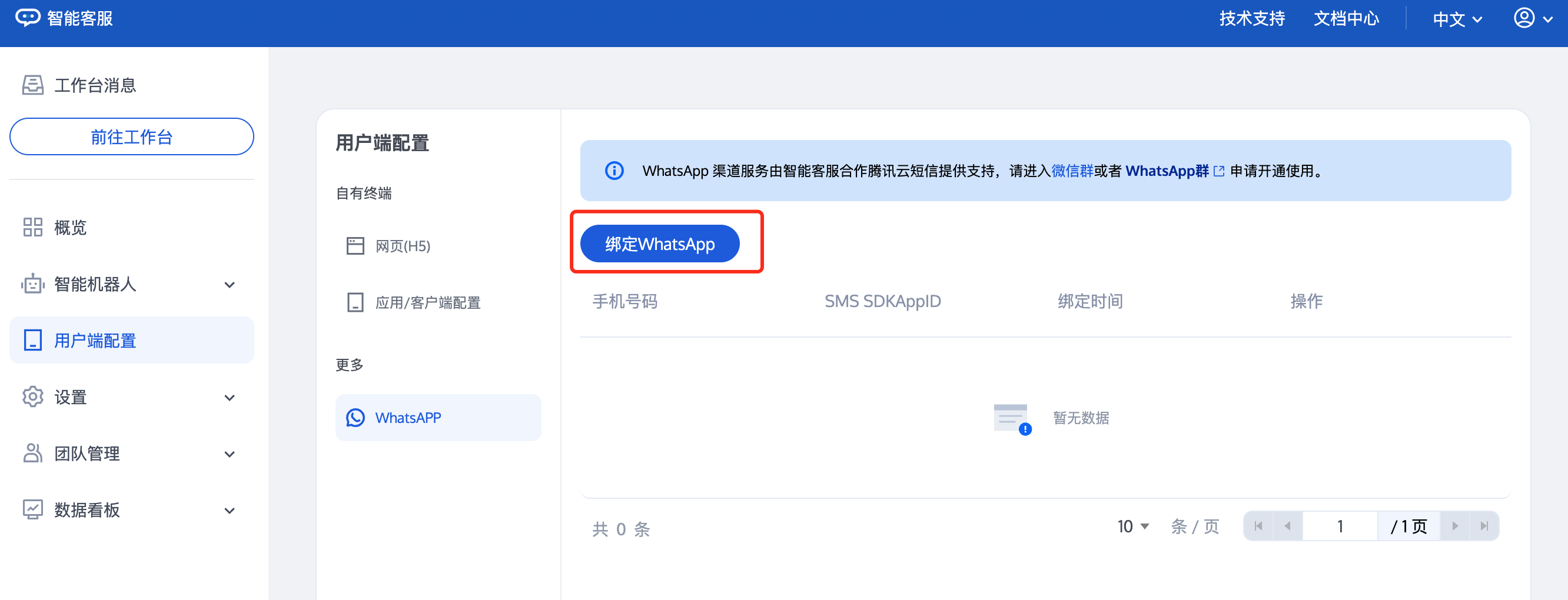Open the 中文 language dropdown
1568x600 pixels.
tap(1457, 19)
